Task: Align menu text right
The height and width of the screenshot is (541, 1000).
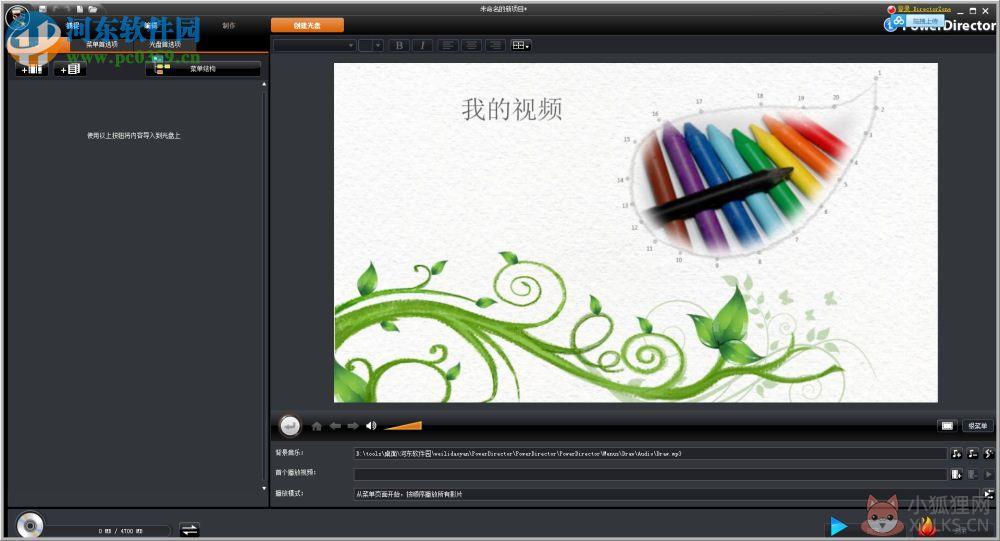Action: click(494, 45)
